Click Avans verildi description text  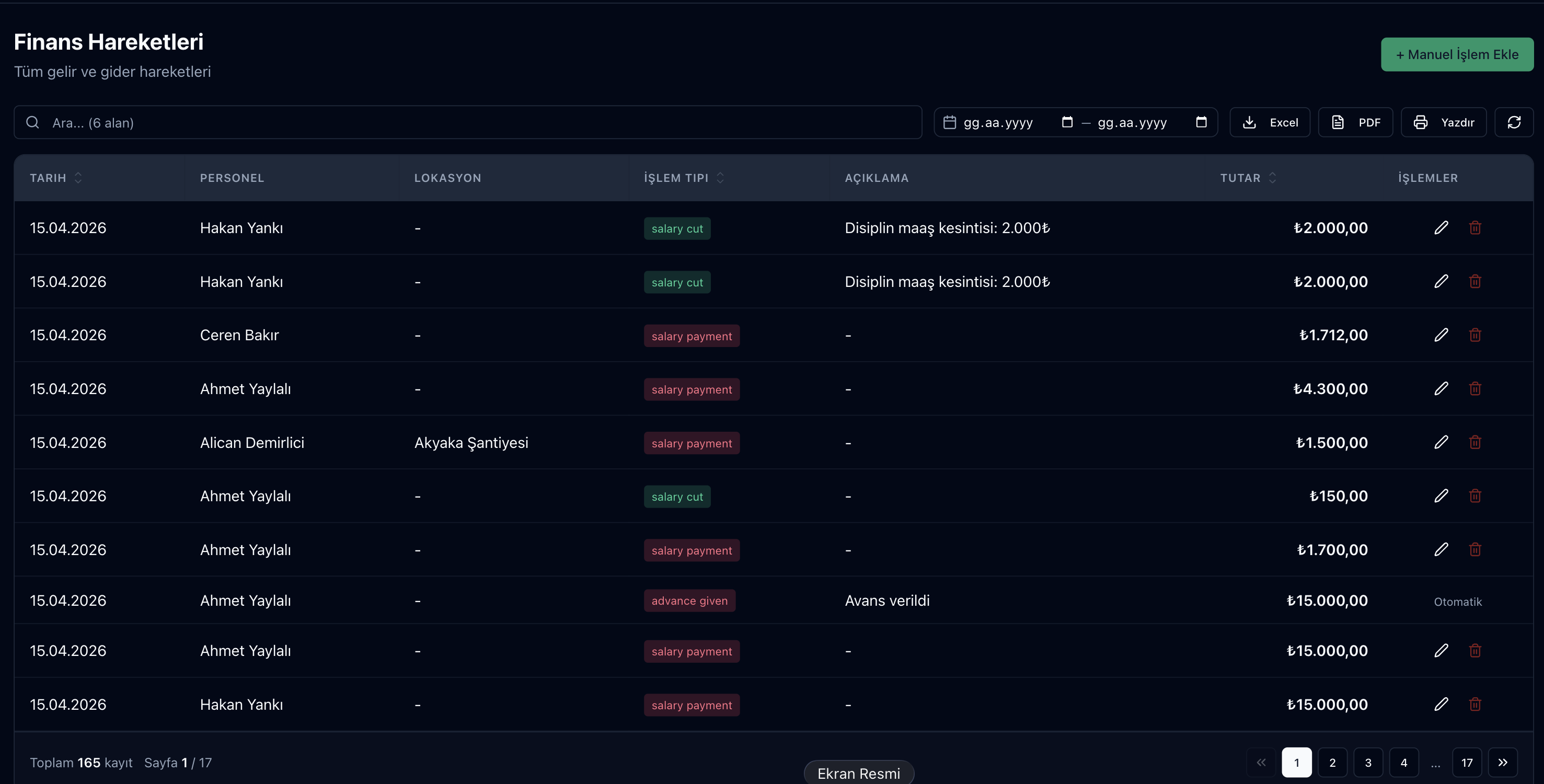pyautogui.click(x=887, y=601)
